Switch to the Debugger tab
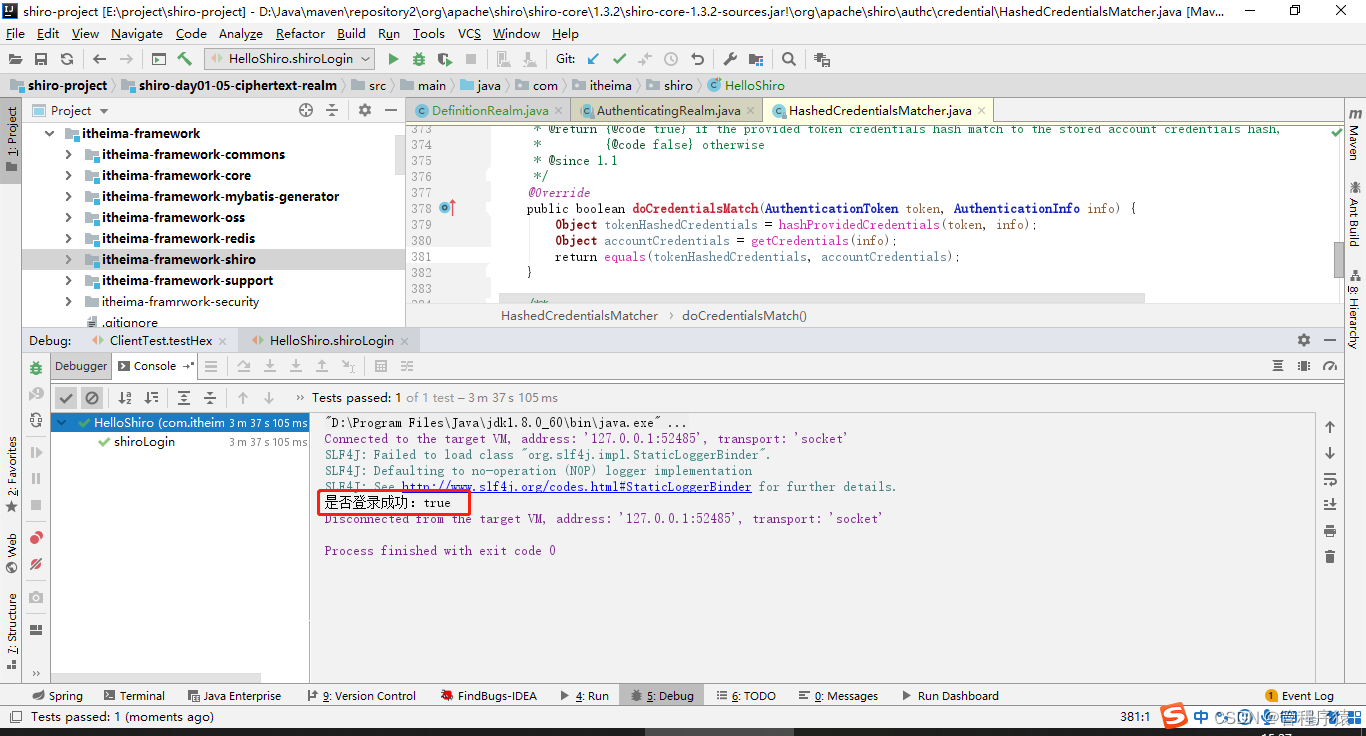1366x736 pixels. click(81, 366)
